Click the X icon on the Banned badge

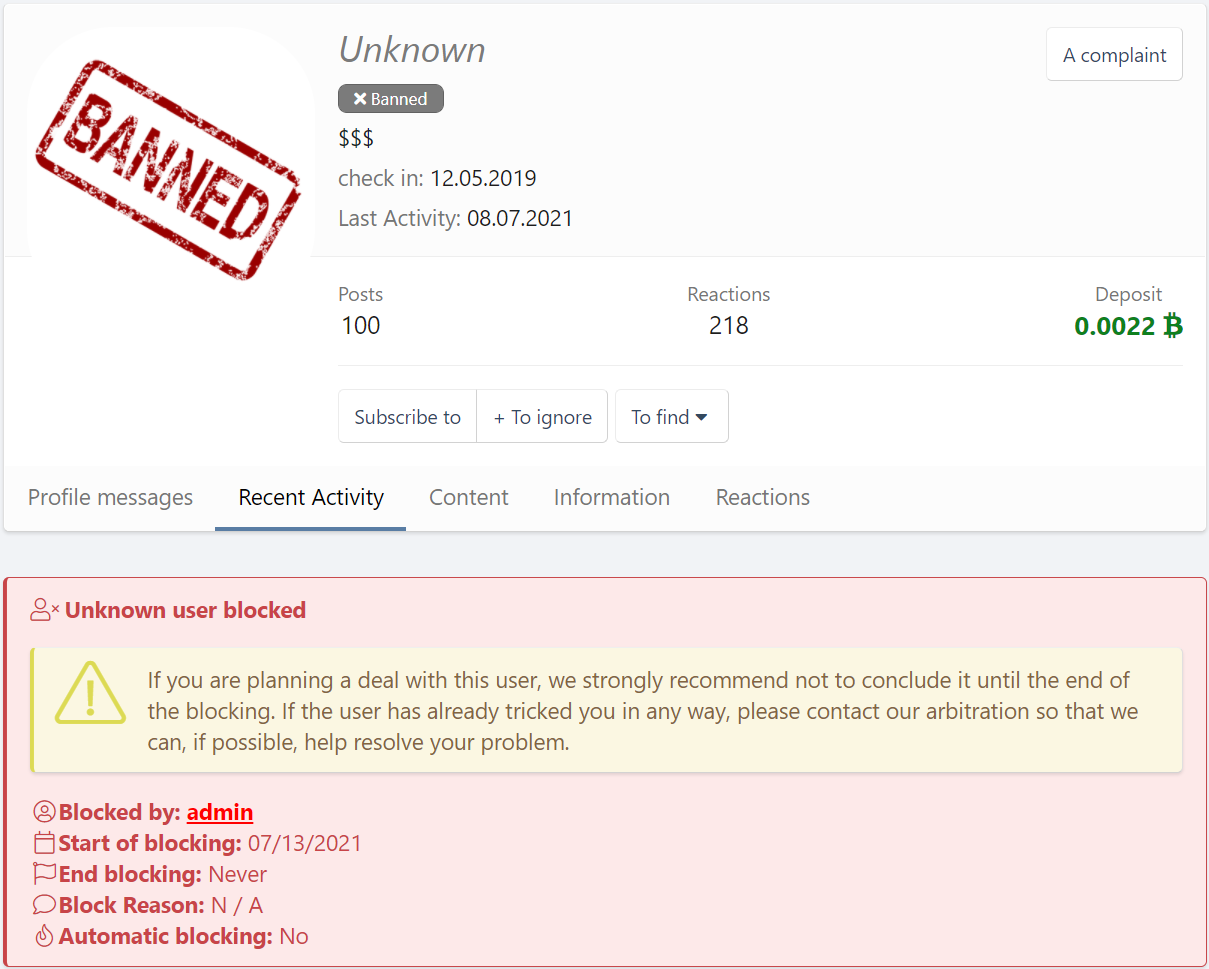[360, 98]
